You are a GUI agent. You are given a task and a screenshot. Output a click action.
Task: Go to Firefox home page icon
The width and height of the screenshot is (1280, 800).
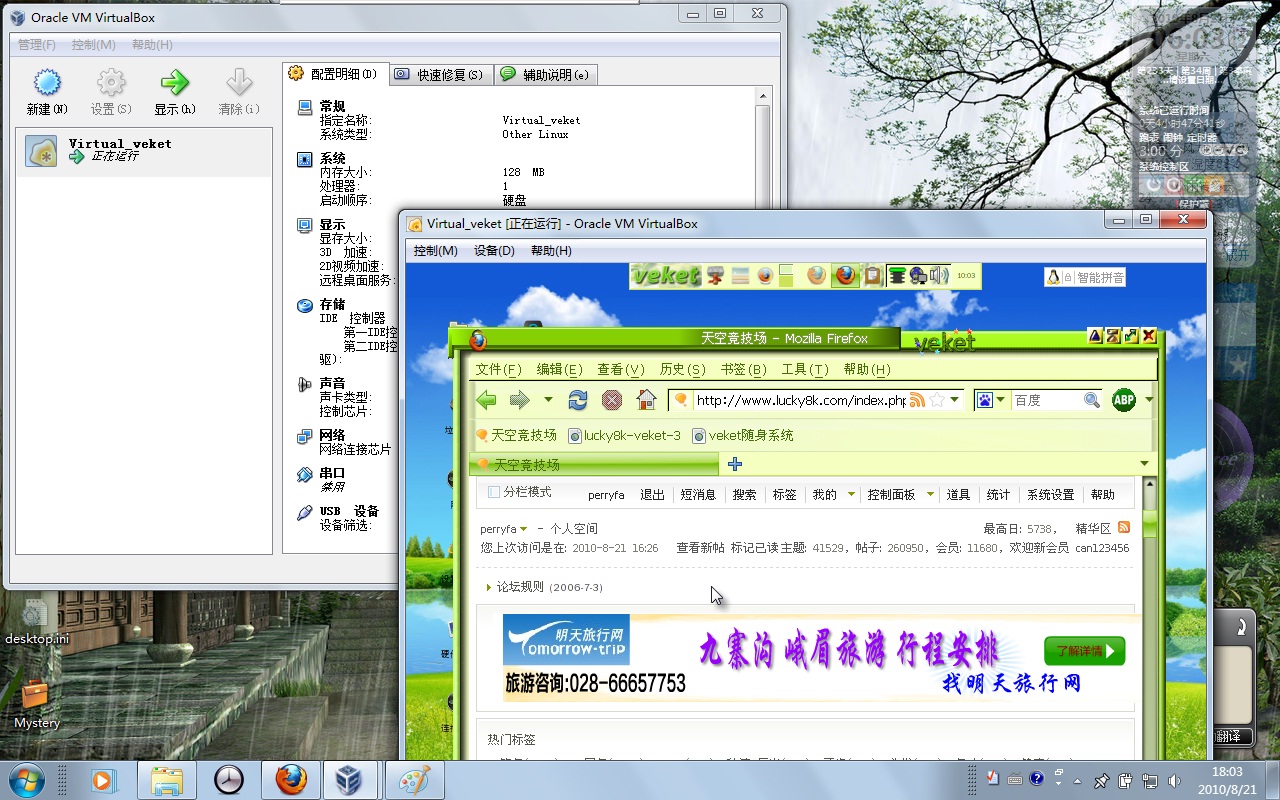point(646,400)
